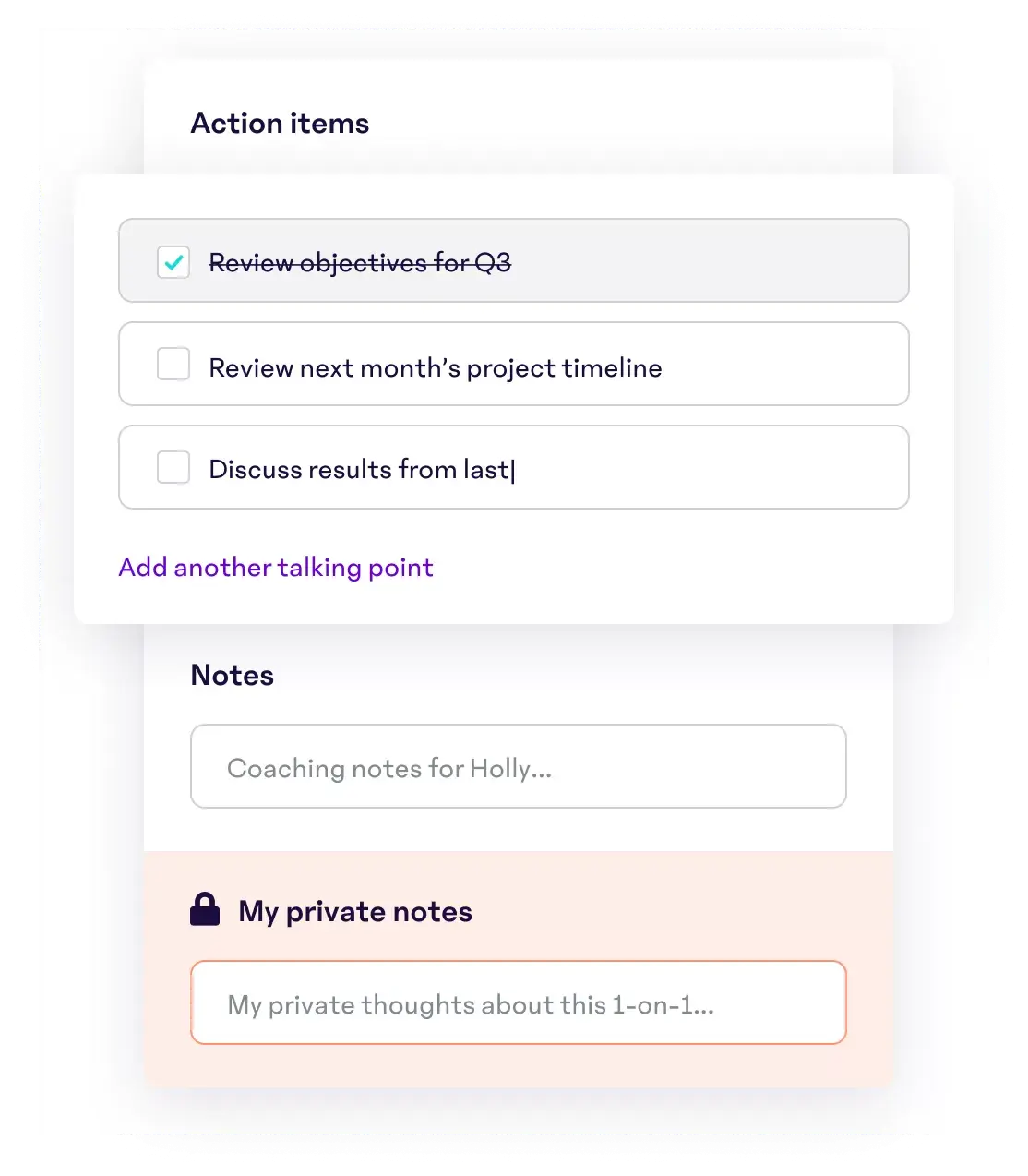
Task: Focus the "Coaching notes for Holly..." field
Action: [518, 767]
